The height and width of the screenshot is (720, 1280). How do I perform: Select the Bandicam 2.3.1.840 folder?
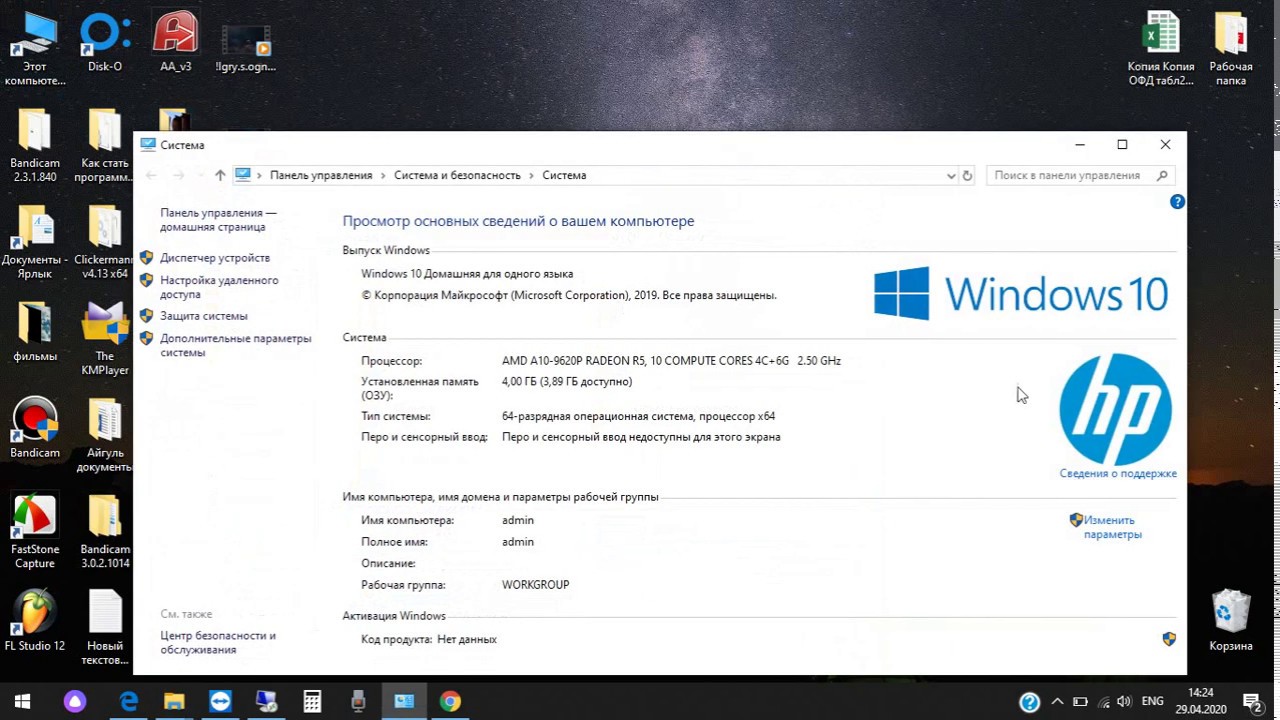pos(35,145)
